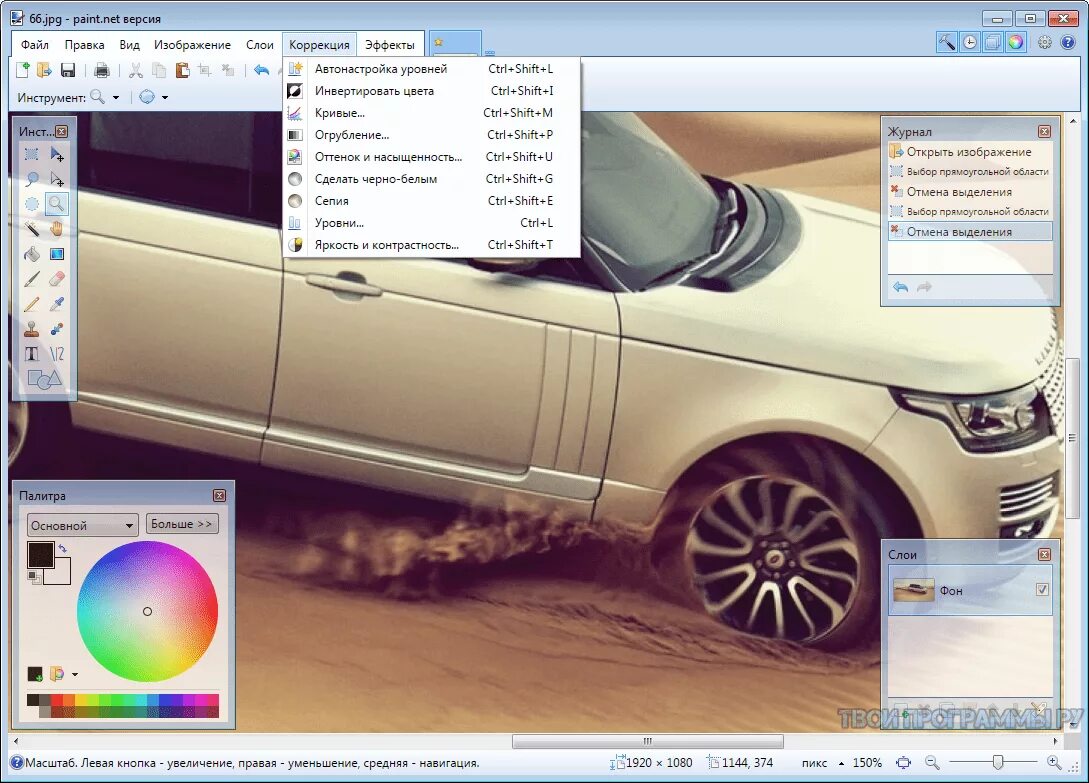The width and height of the screenshot is (1089, 783).
Task: Select the Ellipse Select tool
Action: tap(31, 204)
